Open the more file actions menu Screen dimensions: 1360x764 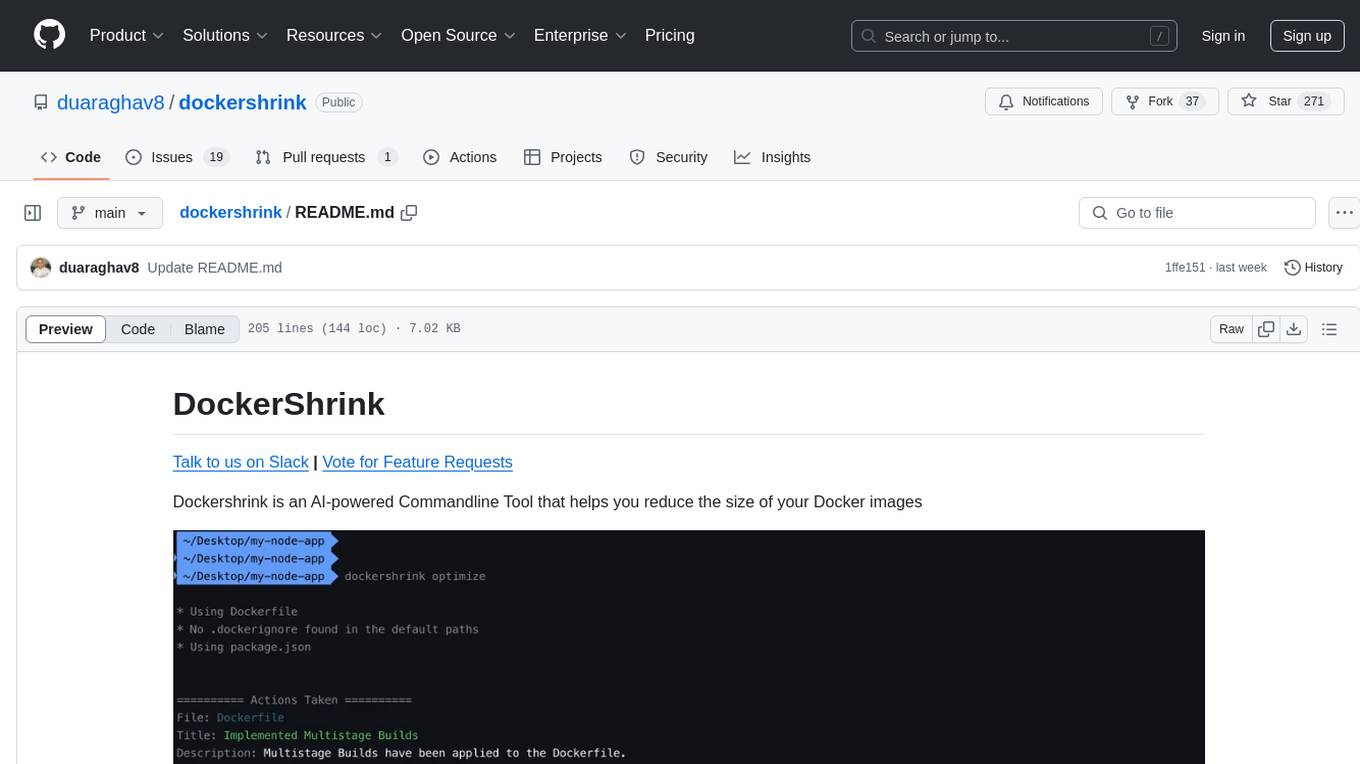(x=1344, y=213)
